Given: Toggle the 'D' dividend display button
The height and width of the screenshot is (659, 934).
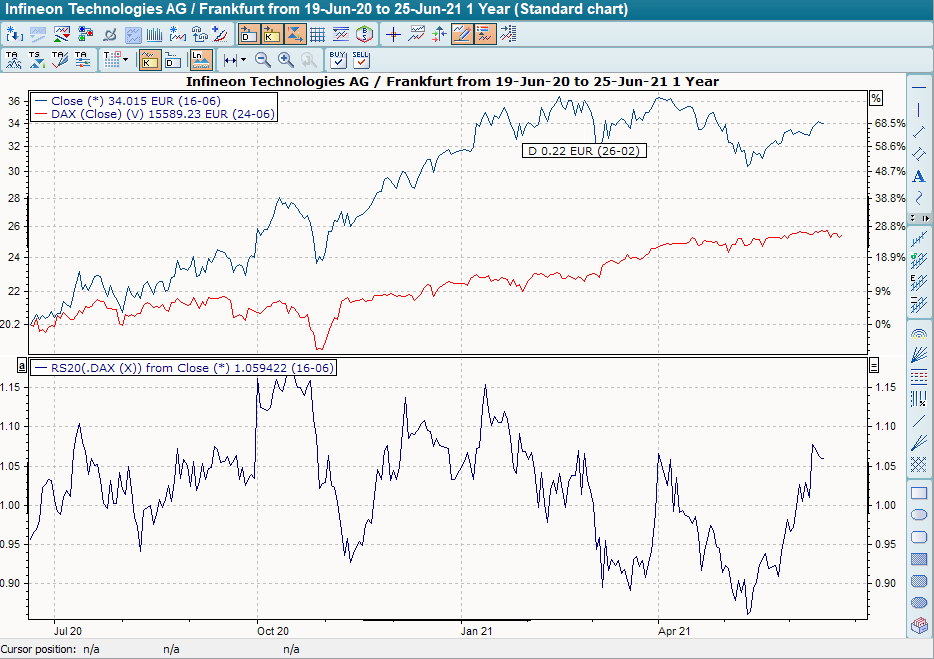Looking at the screenshot, I should pos(248,34).
